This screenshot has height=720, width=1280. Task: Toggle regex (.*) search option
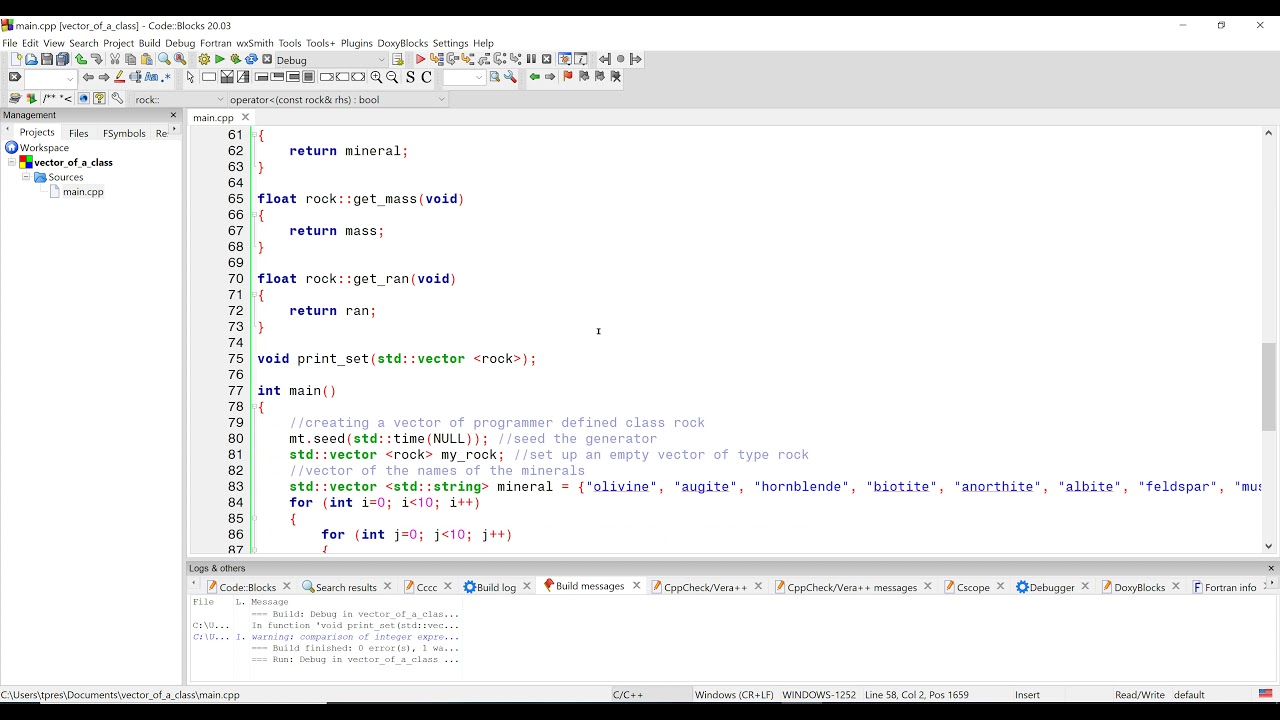pyautogui.click(x=165, y=77)
